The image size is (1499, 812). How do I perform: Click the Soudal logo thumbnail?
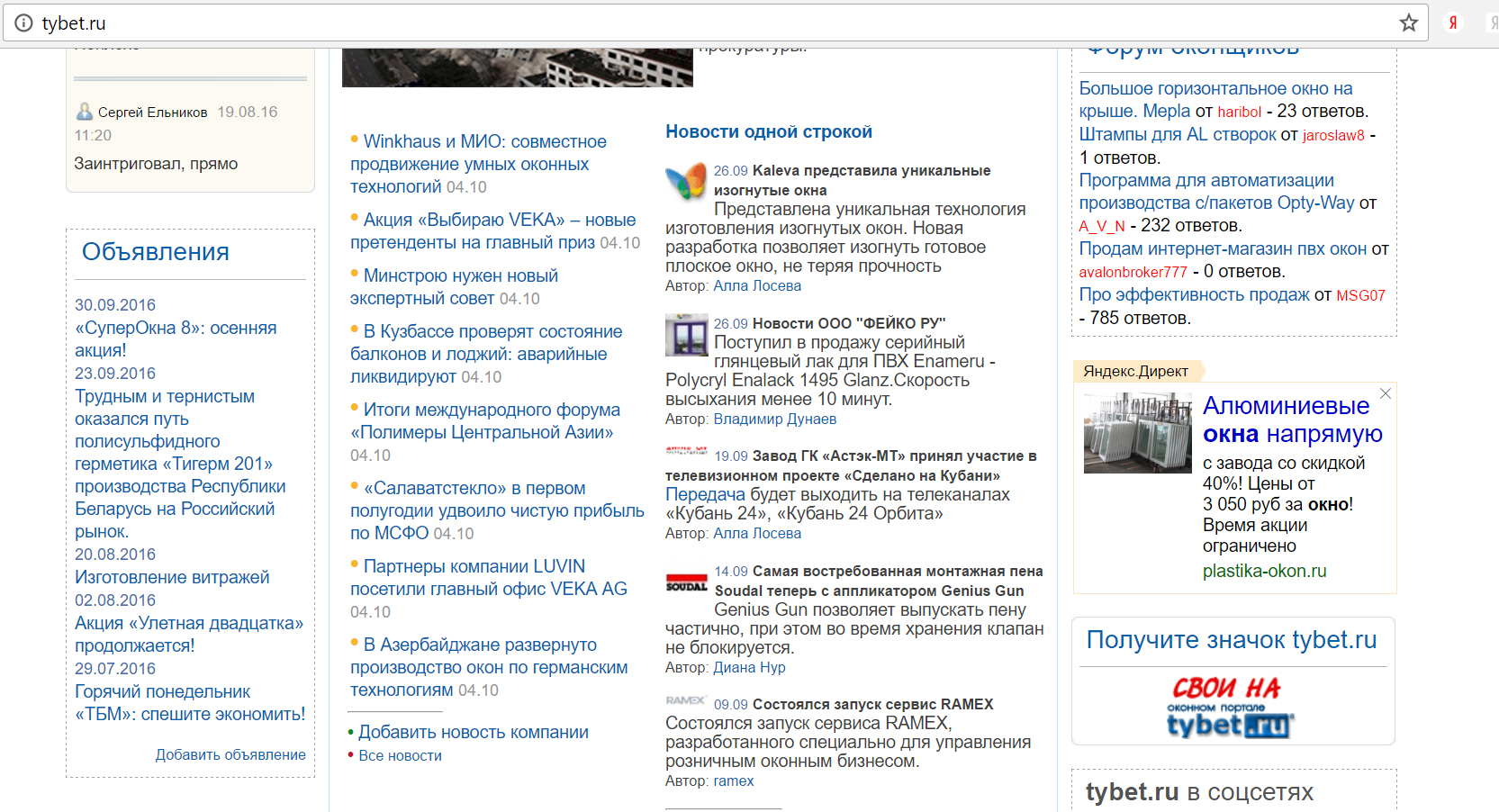click(x=687, y=582)
